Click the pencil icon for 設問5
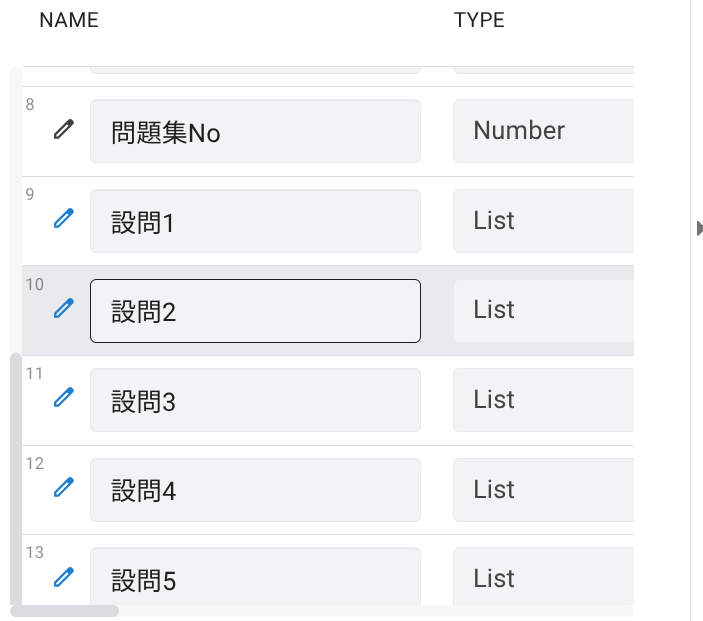703x621 pixels. tap(64, 577)
